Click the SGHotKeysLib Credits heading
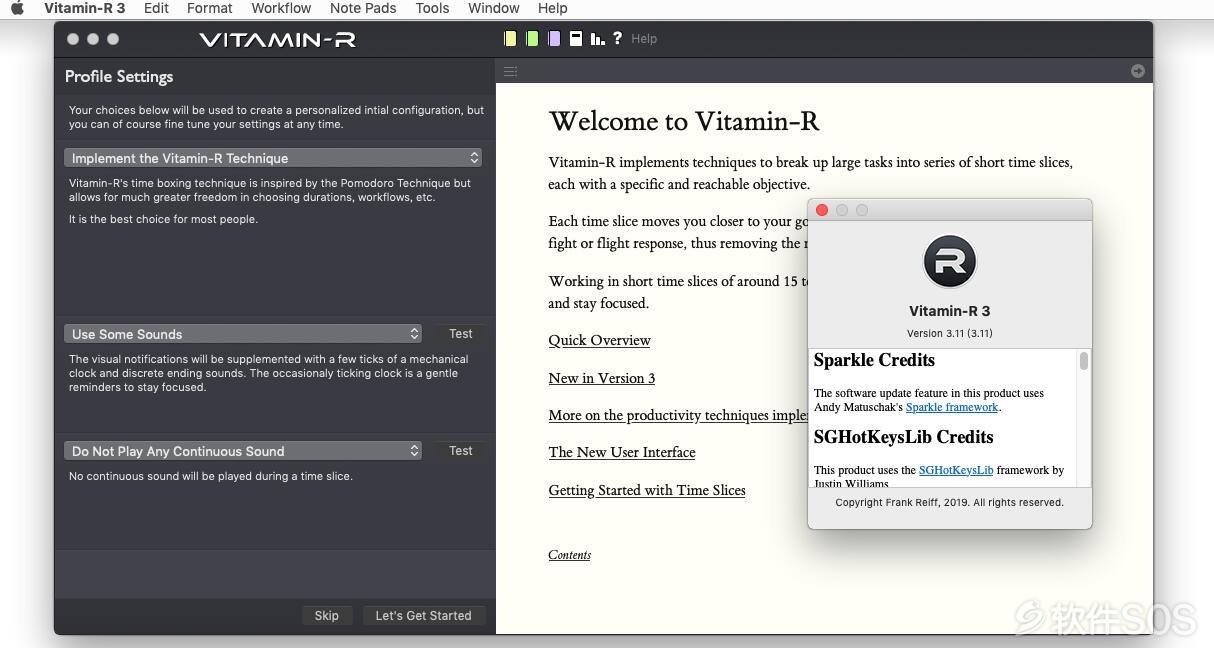1214x648 pixels. pyautogui.click(x=904, y=437)
